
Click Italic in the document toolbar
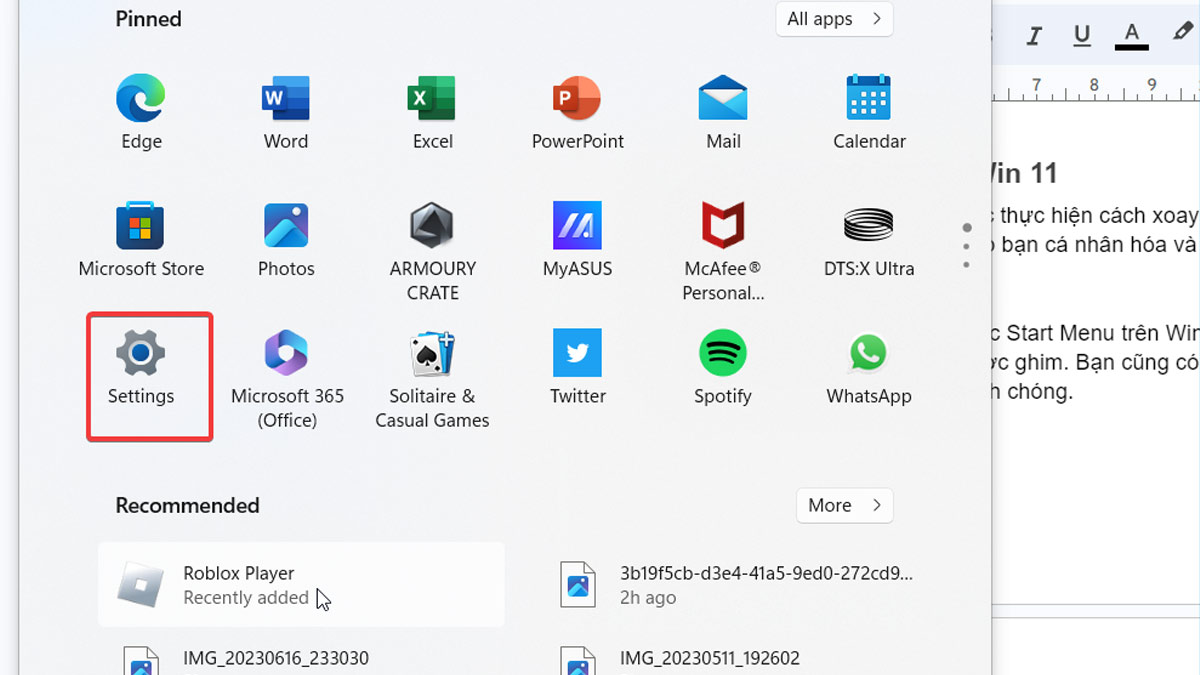pyautogui.click(x=1035, y=35)
